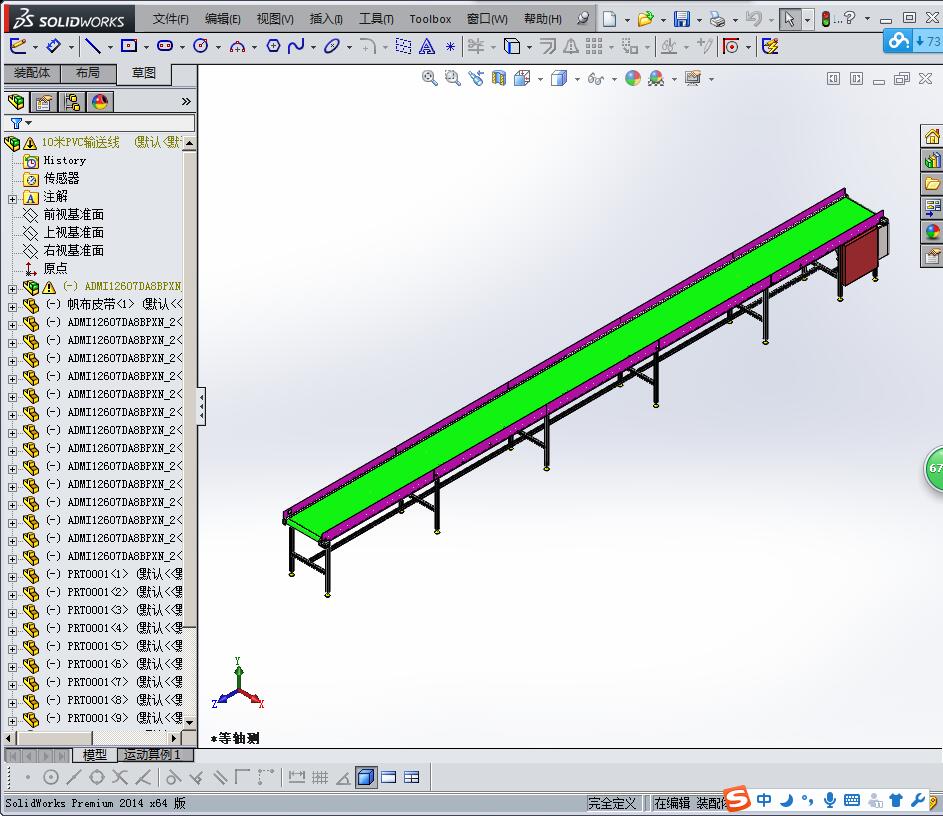The image size is (943, 816).
Task: Select the Line sketch tool
Action: click(93, 46)
